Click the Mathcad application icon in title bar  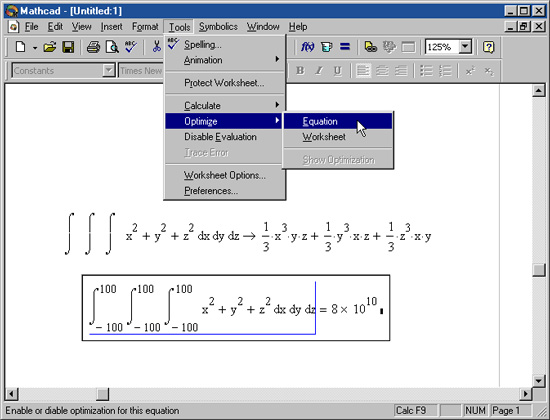tap(12, 11)
